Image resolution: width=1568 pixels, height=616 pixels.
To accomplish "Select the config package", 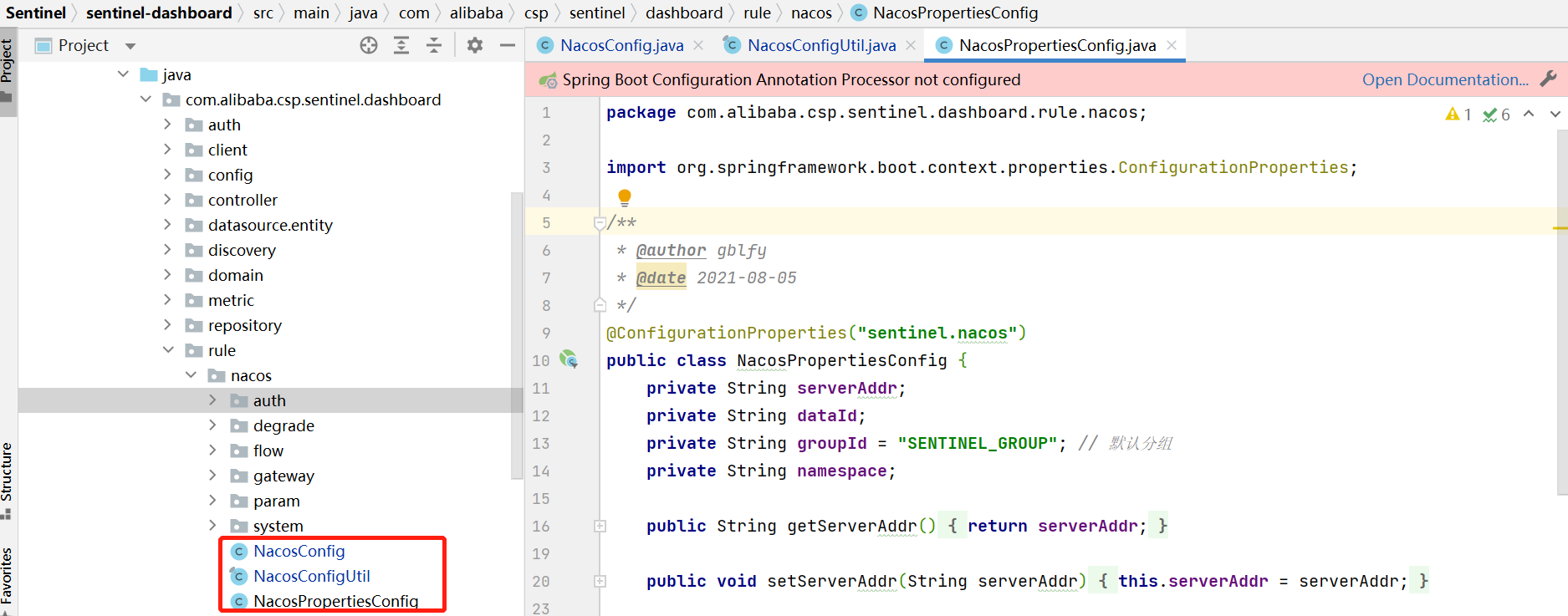I will (230, 175).
